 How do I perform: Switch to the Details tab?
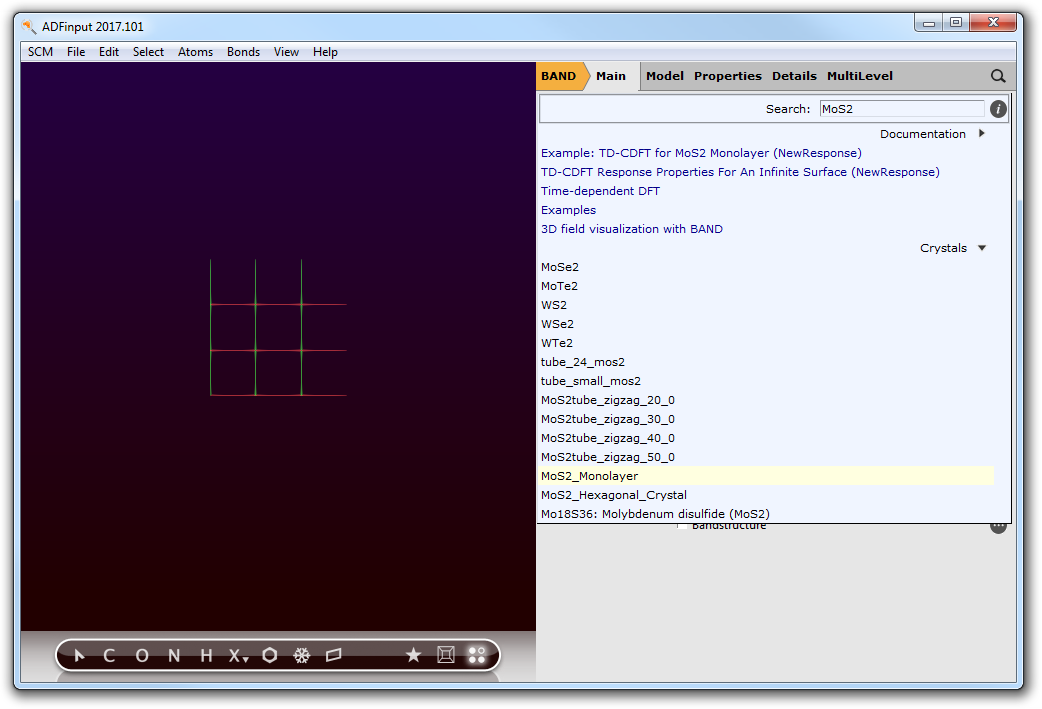click(x=794, y=76)
